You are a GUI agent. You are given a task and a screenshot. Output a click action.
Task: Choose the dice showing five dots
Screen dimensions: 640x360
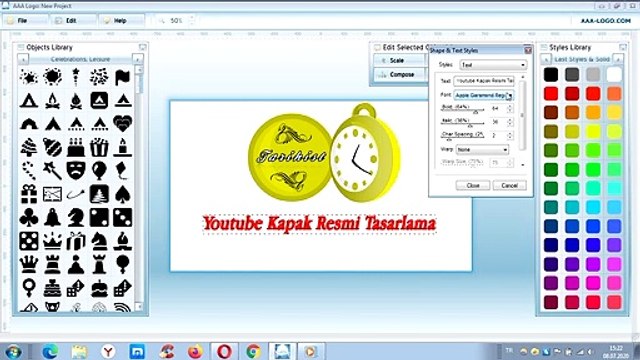(29, 241)
